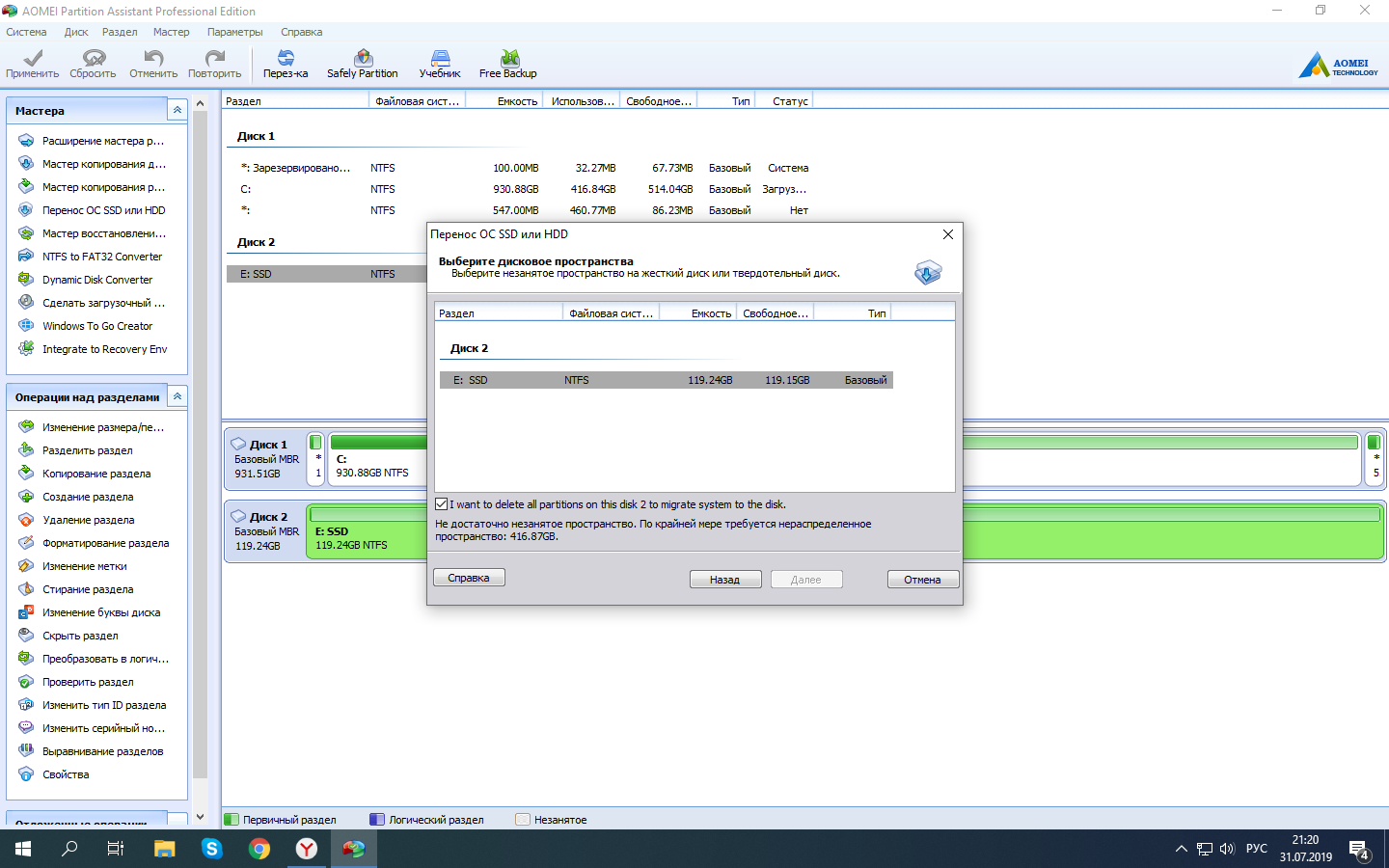Open the Мастер menu

(x=172, y=32)
